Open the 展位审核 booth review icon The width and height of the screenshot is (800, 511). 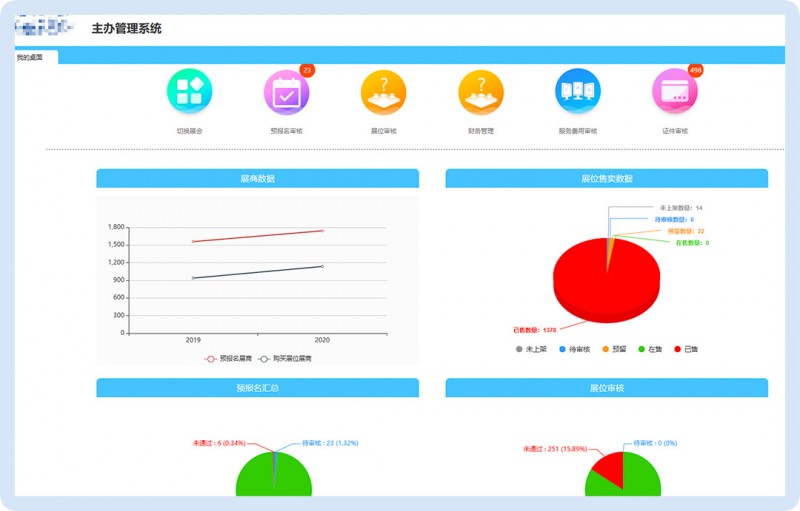click(x=384, y=92)
